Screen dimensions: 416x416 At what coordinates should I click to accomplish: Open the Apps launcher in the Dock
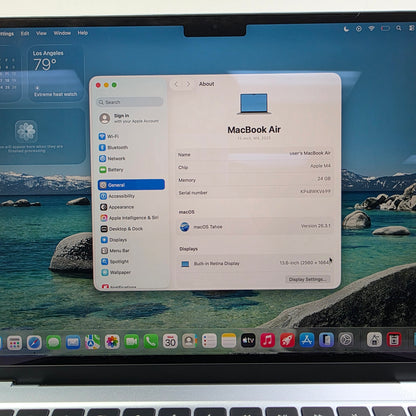point(14,342)
